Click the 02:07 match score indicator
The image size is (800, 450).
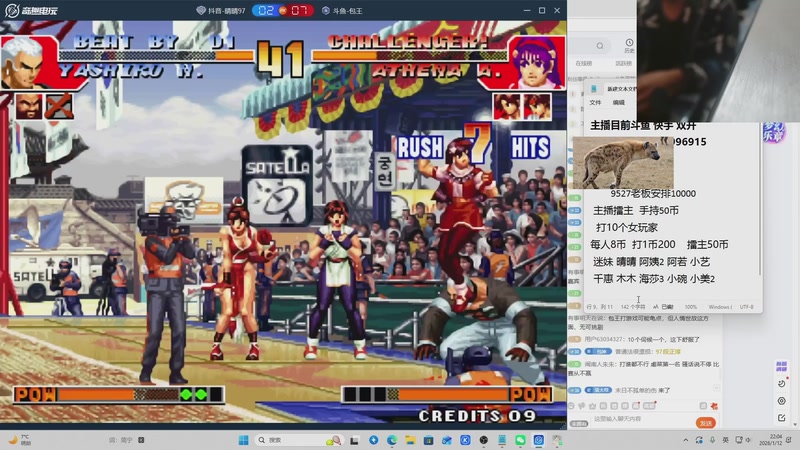click(x=283, y=10)
